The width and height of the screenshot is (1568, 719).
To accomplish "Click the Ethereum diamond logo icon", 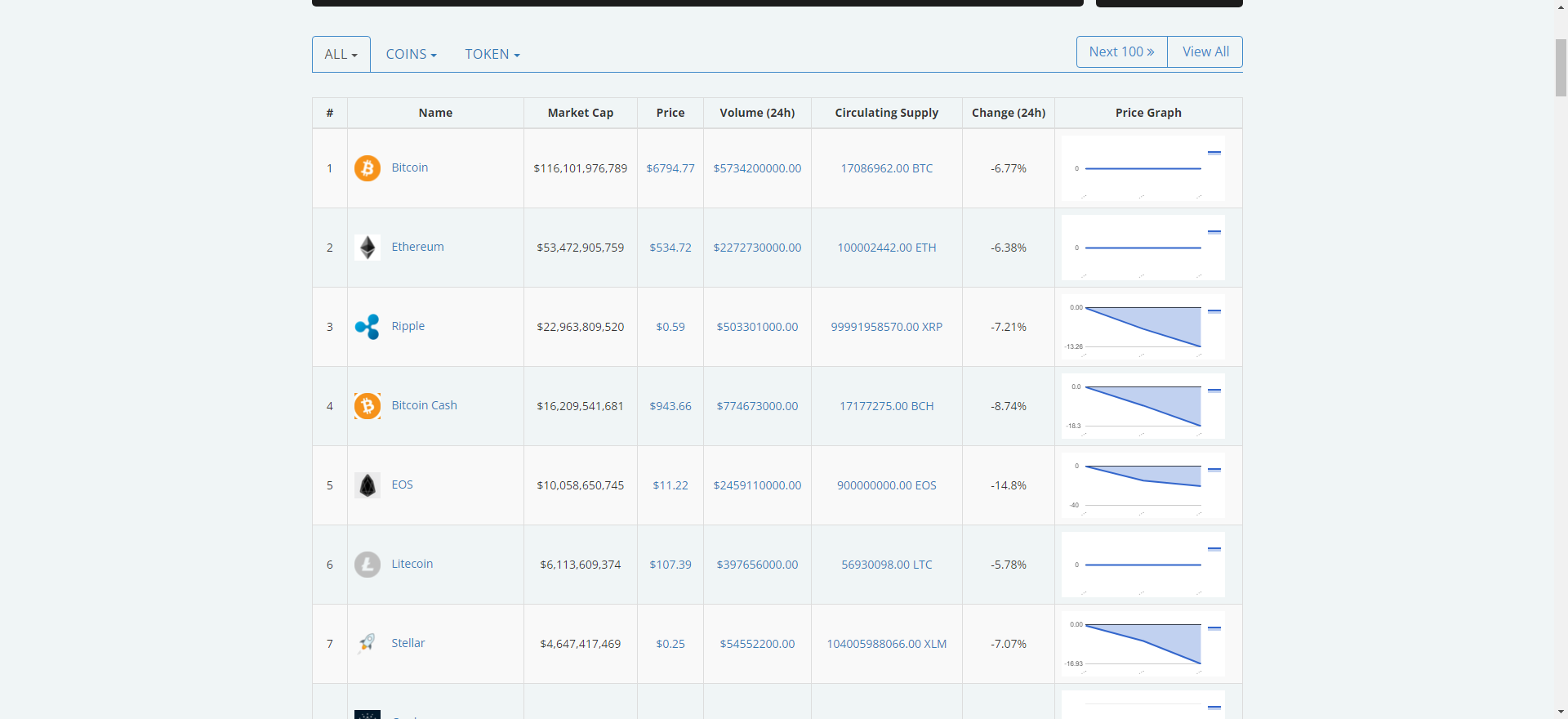I will coord(367,248).
